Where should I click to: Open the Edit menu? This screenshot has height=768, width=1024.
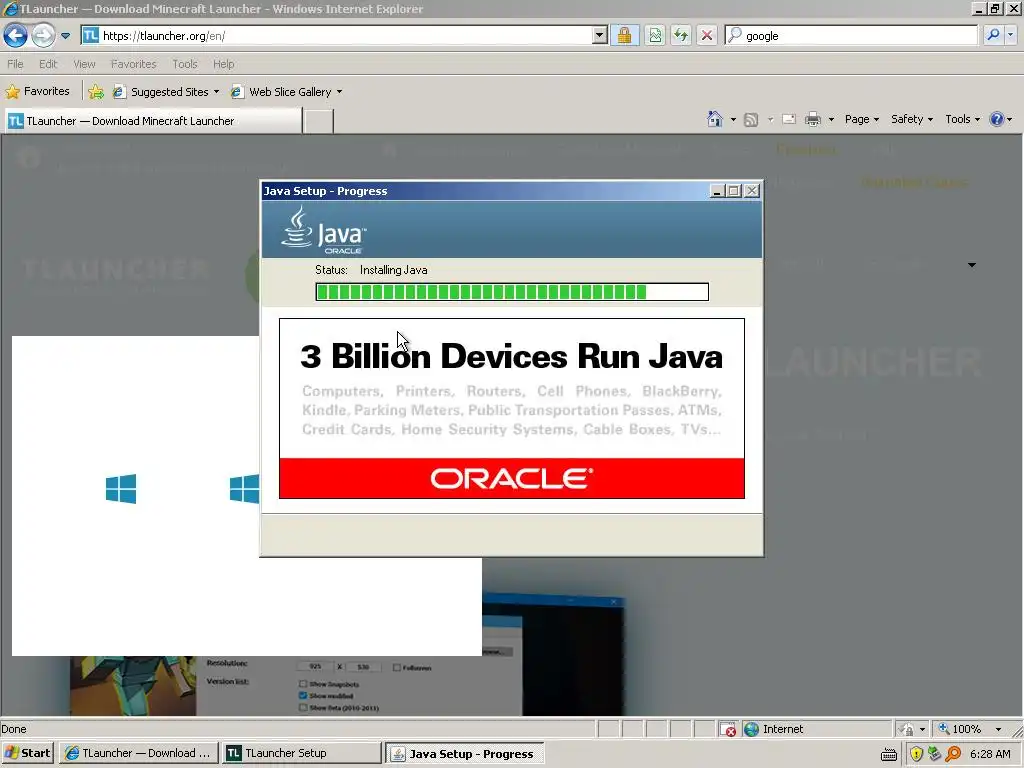(x=48, y=64)
